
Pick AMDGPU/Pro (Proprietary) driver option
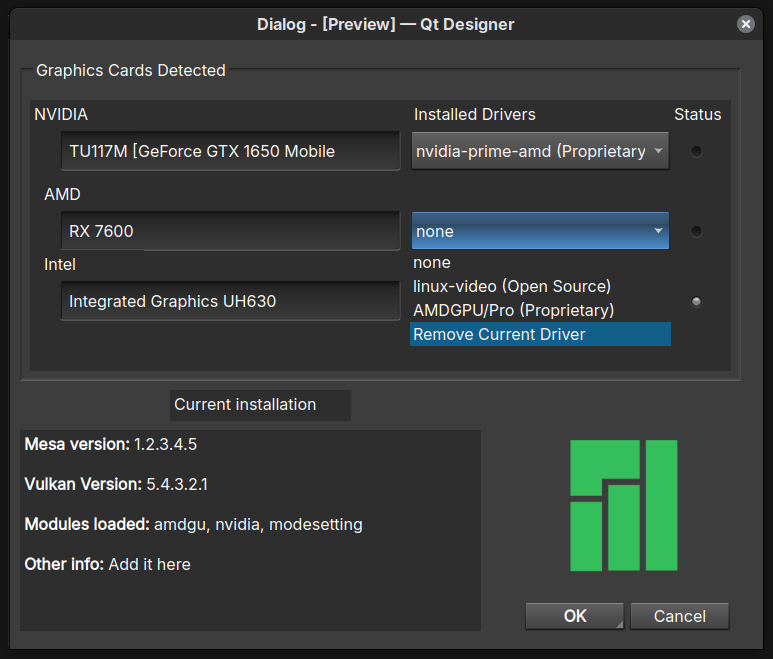pyautogui.click(x=513, y=310)
